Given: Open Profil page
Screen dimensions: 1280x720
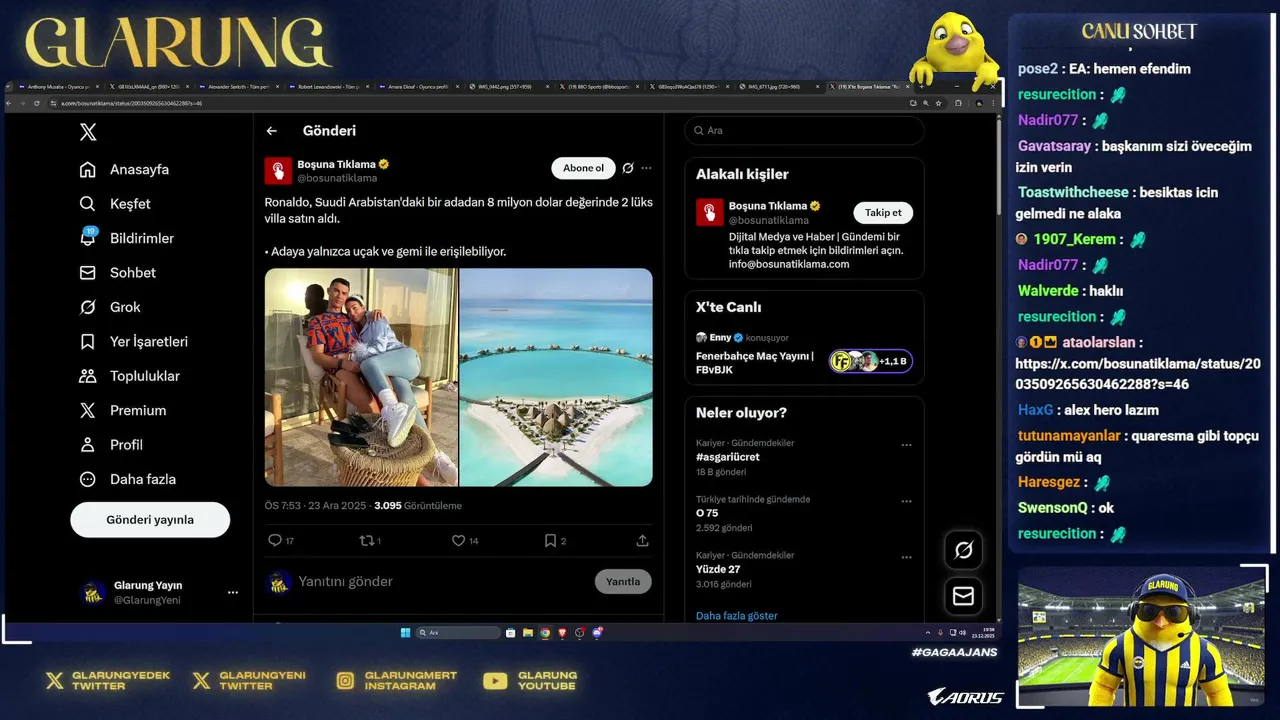Looking at the screenshot, I should (x=112, y=445).
